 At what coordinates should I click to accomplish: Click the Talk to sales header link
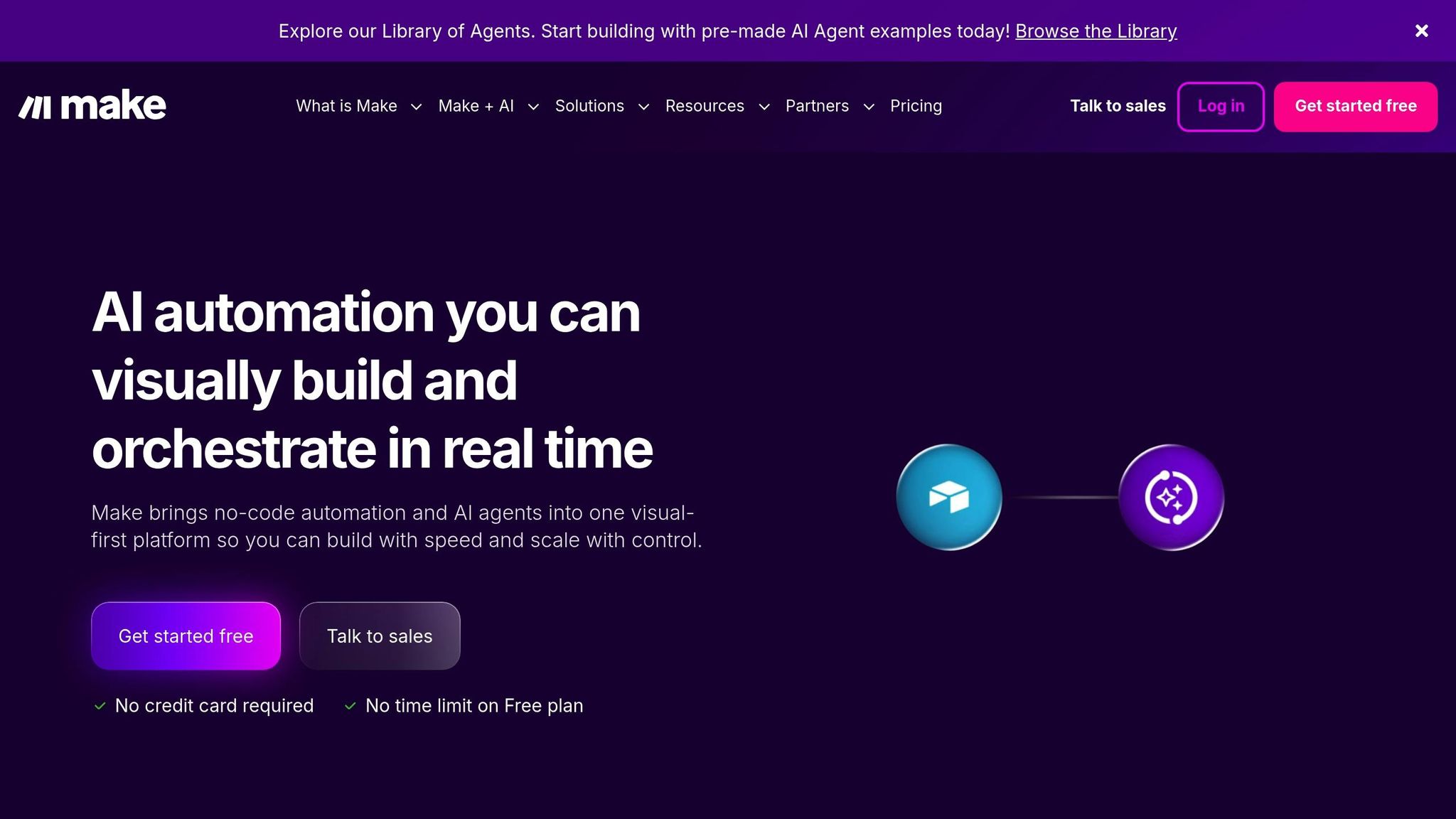[1118, 106]
